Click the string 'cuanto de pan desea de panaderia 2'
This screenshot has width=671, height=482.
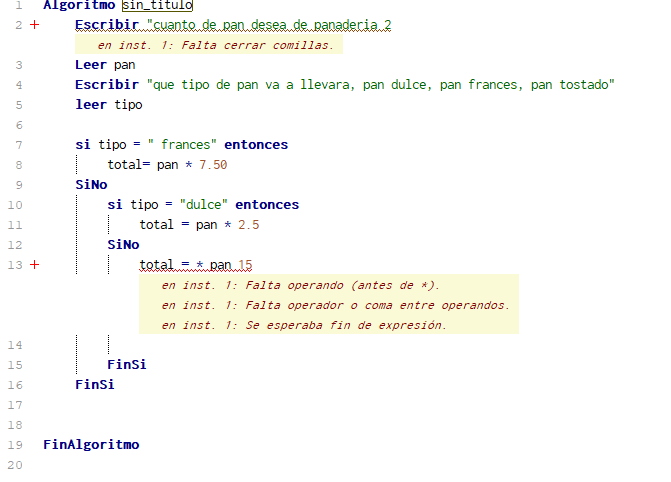(269, 25)
